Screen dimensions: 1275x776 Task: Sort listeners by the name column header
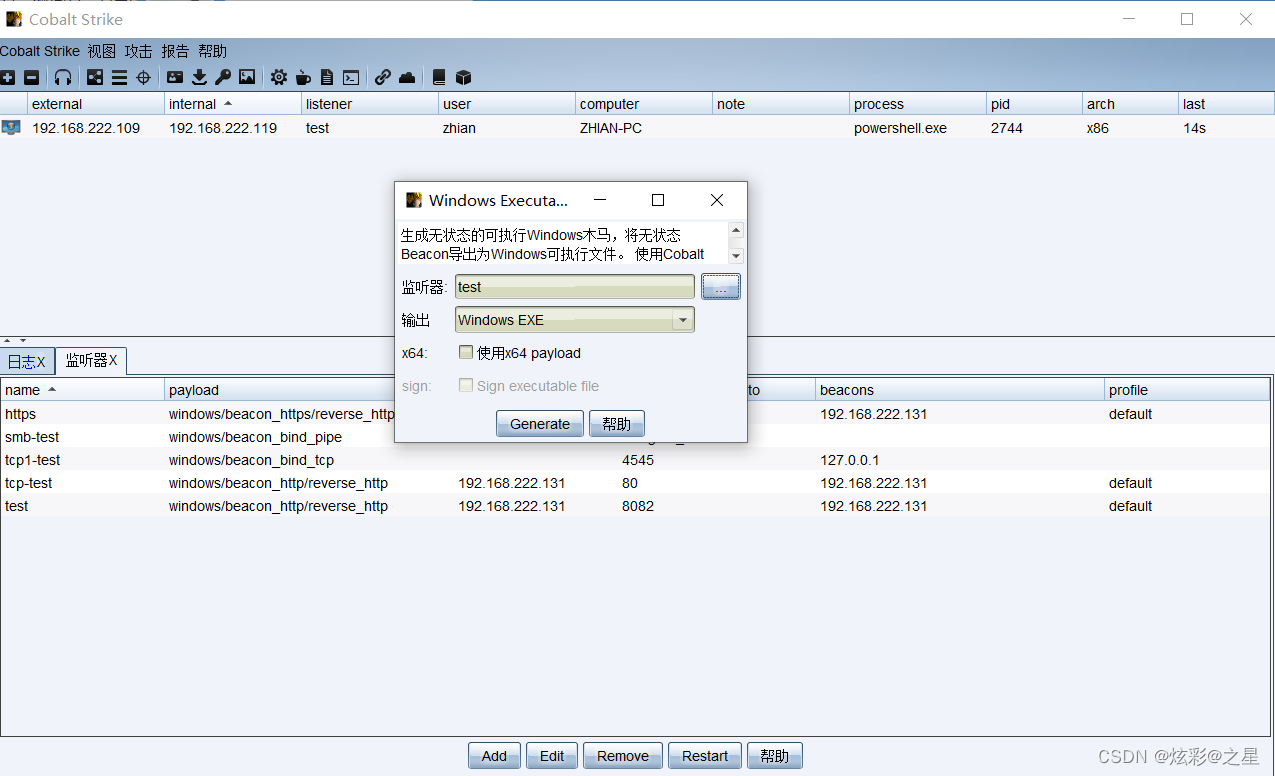82,390
